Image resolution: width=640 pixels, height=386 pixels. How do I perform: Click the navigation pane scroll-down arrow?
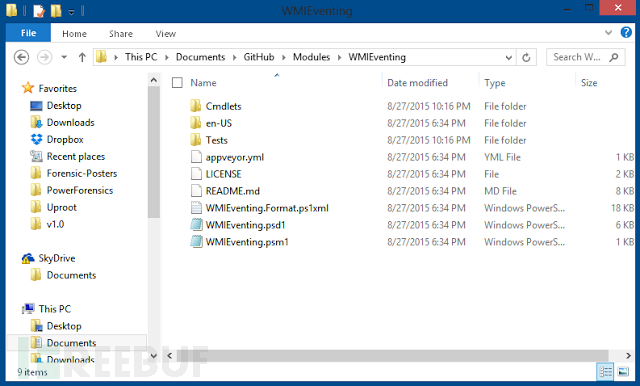pyautogui.click(x=153, y=356)
